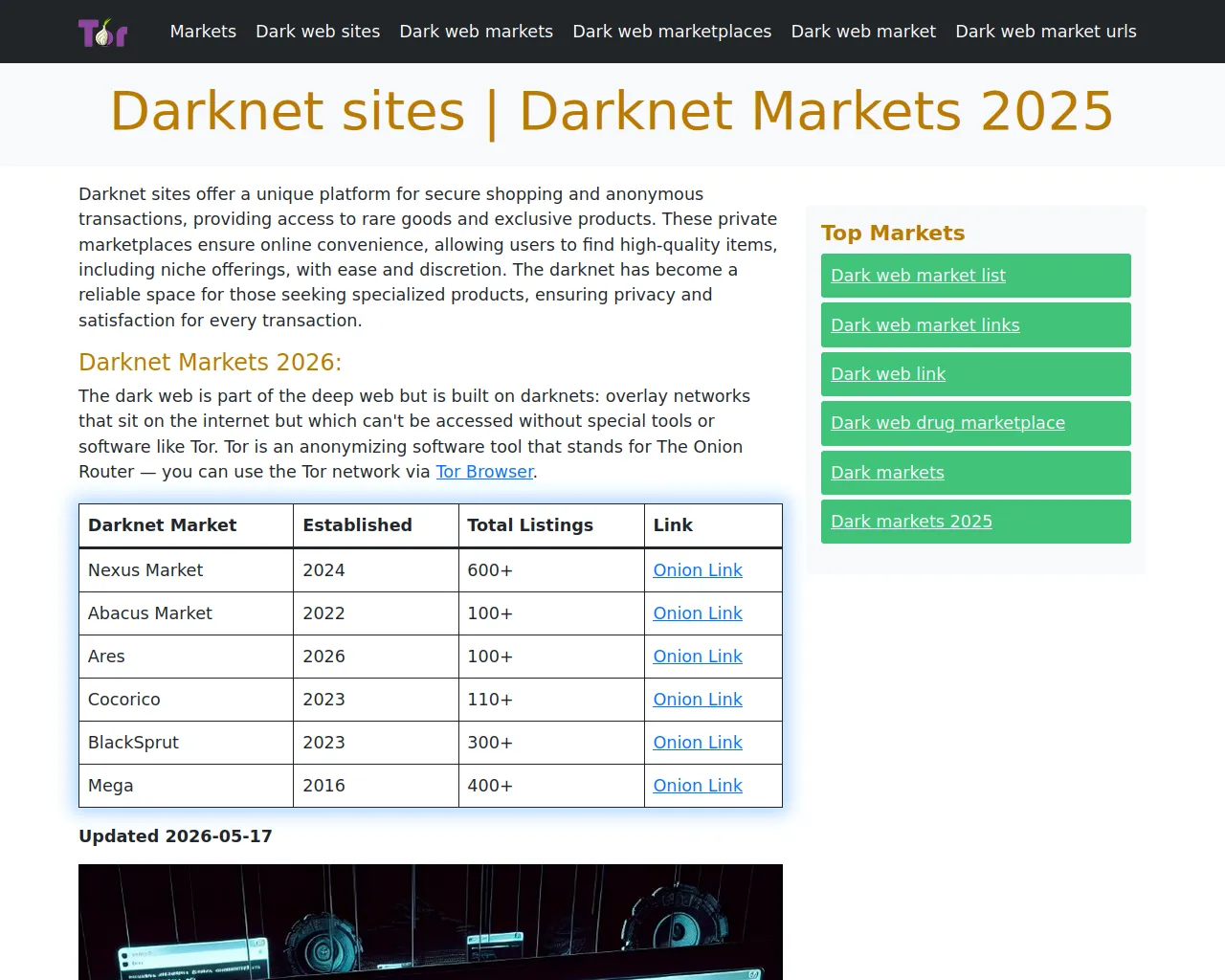This screenshot has width=1225, height=980.
Task: Click the Abacus Market cell
Action: click(187, 613)
